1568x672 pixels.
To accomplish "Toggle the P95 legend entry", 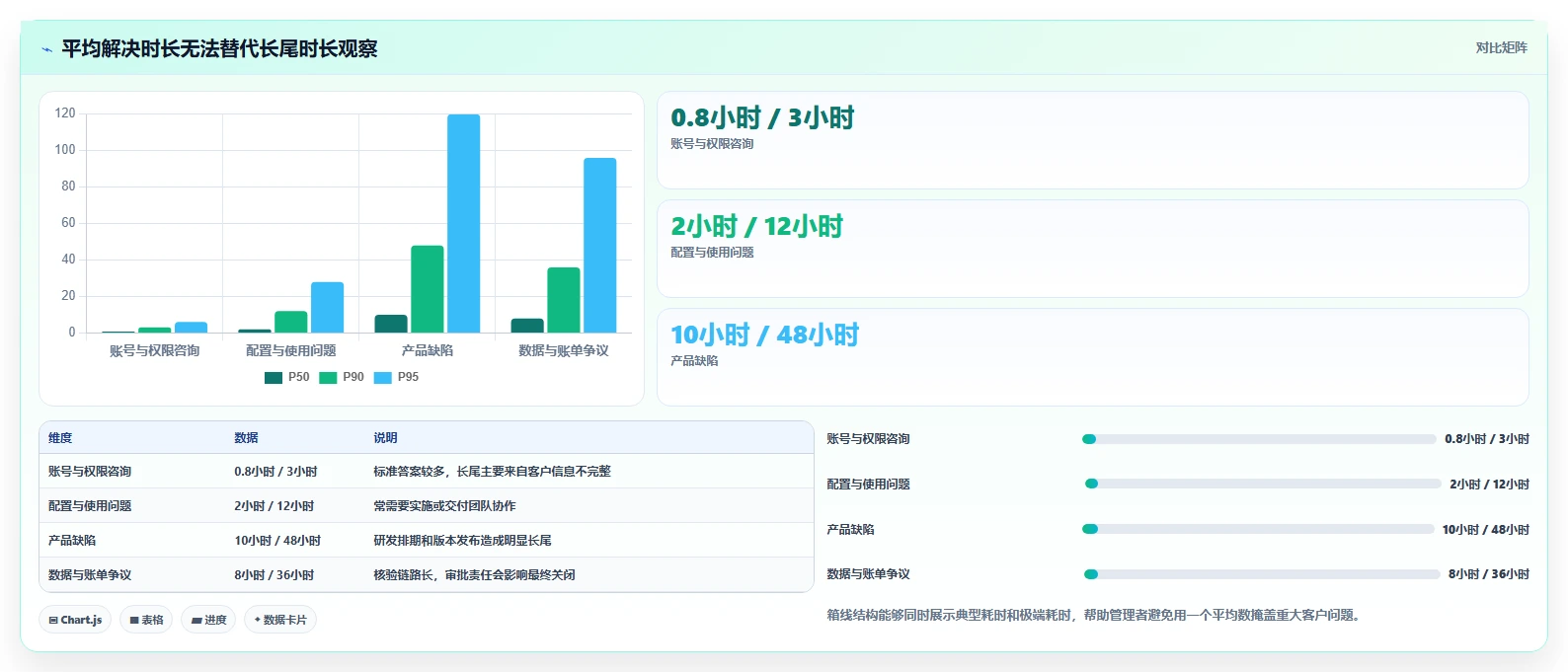I will coord(397,377).
